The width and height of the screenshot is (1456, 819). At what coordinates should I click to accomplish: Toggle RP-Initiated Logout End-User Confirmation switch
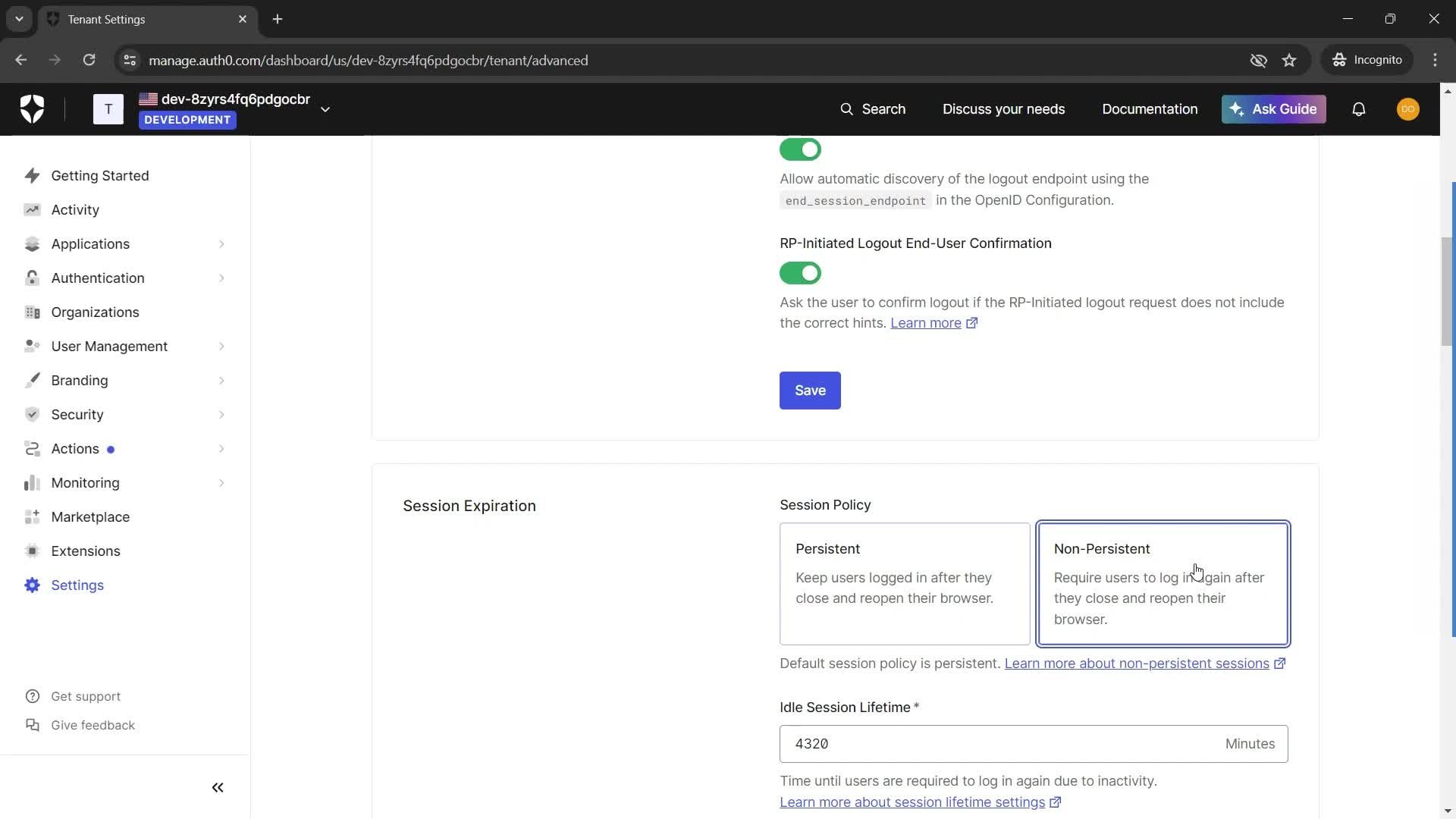pos(800,273)
